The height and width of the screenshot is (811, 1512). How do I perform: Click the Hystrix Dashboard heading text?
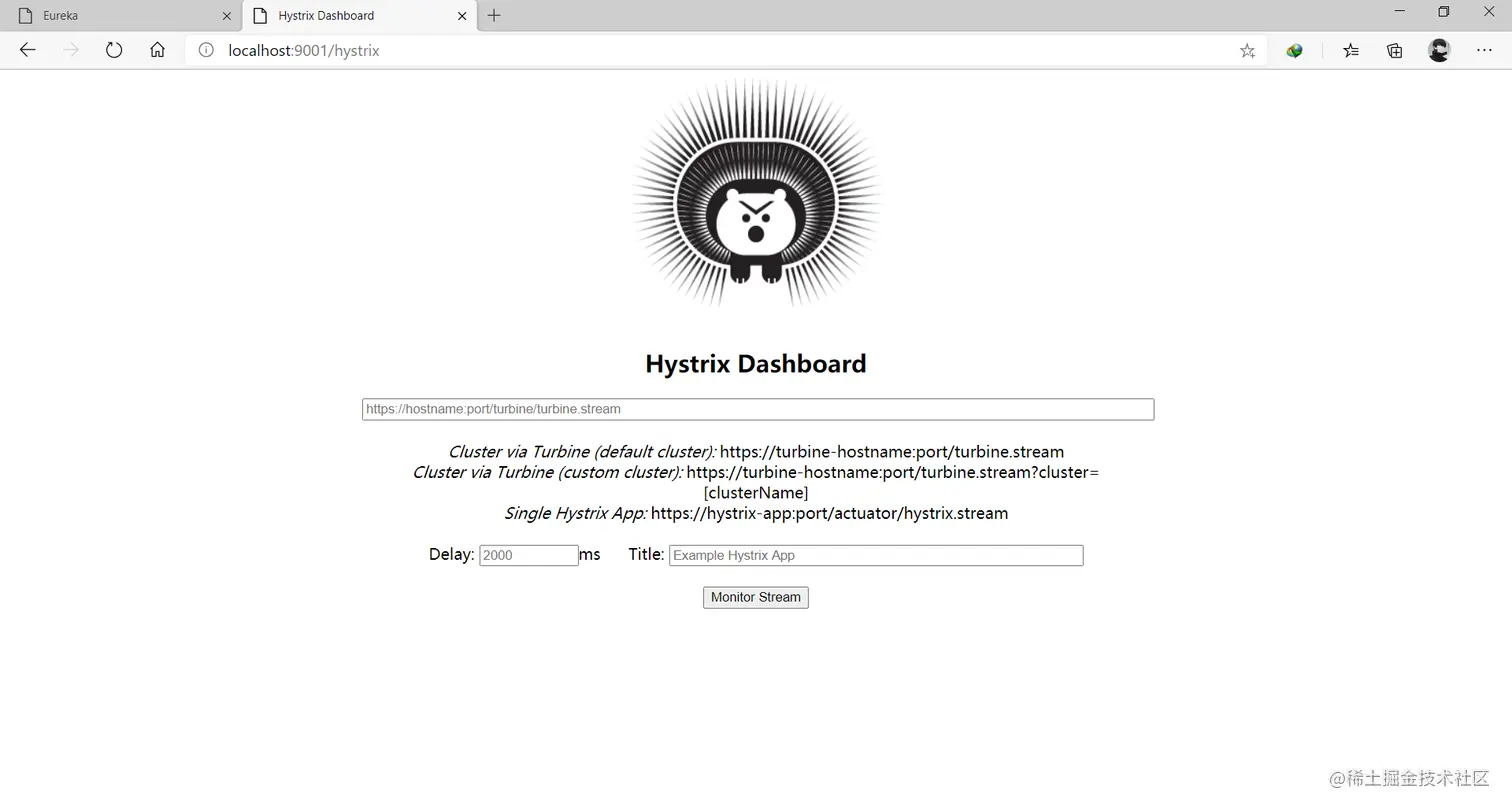click(756, 363)
